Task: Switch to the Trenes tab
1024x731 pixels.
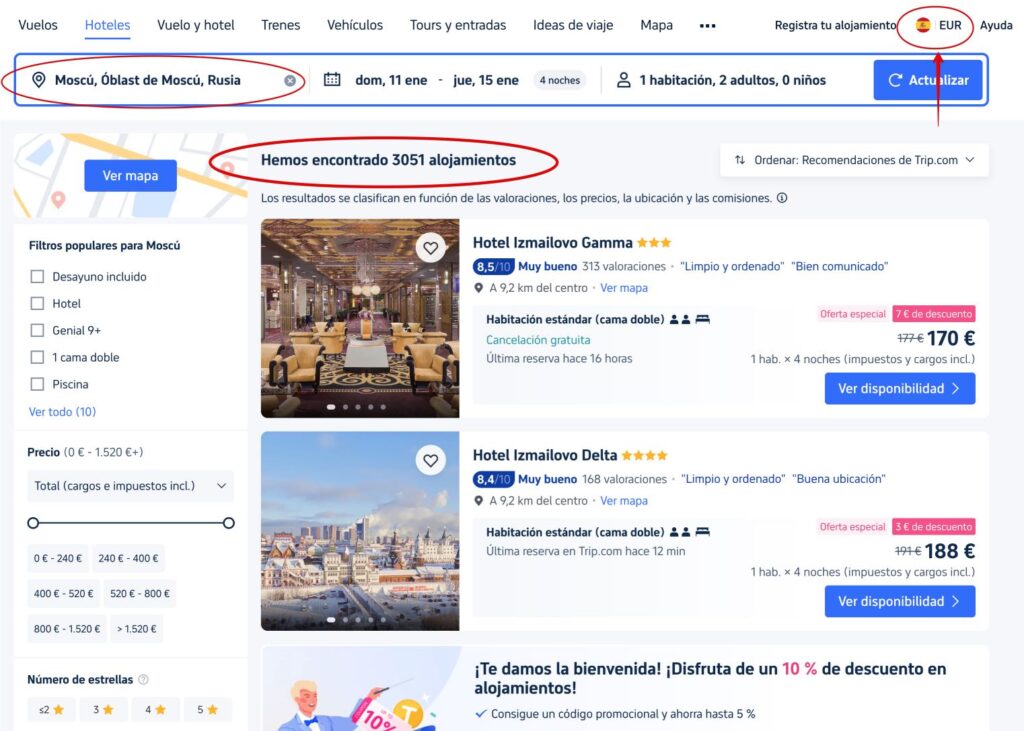Action: point(280,25)
